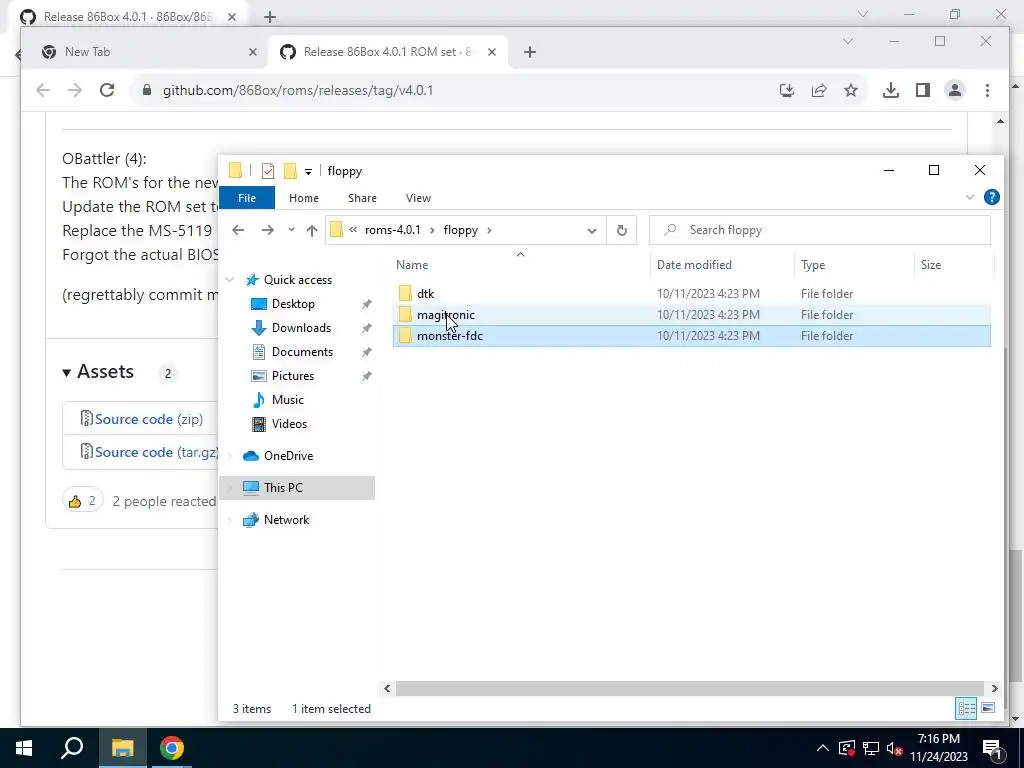The image size is (1024, 768).
Task: Show hidden system tray icons
Action: [822, 748]
